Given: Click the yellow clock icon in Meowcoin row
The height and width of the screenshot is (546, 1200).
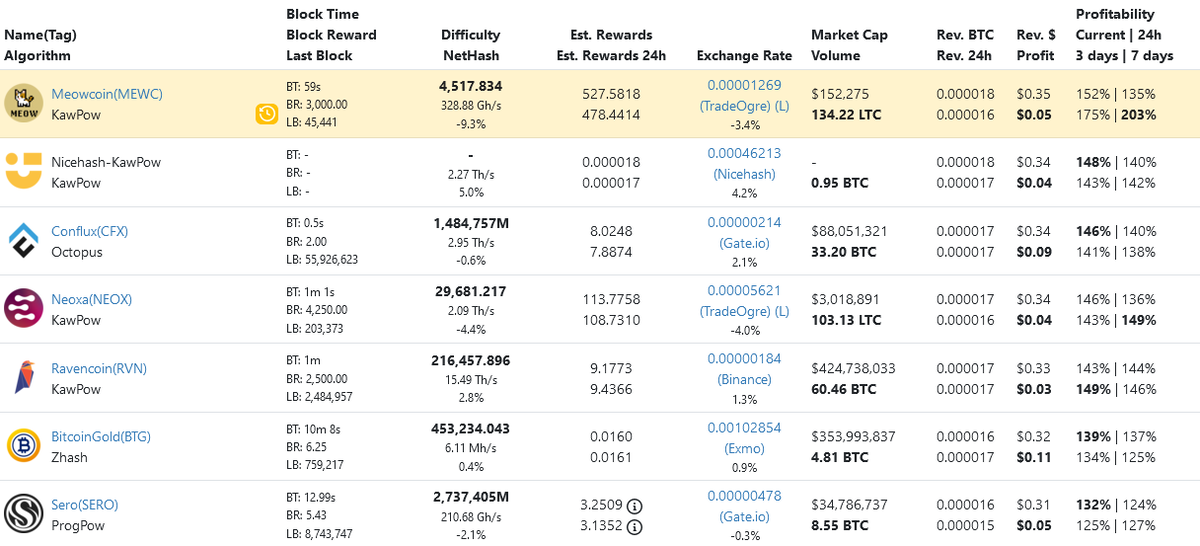Looking at the screenshot, I should pos(266,114).
